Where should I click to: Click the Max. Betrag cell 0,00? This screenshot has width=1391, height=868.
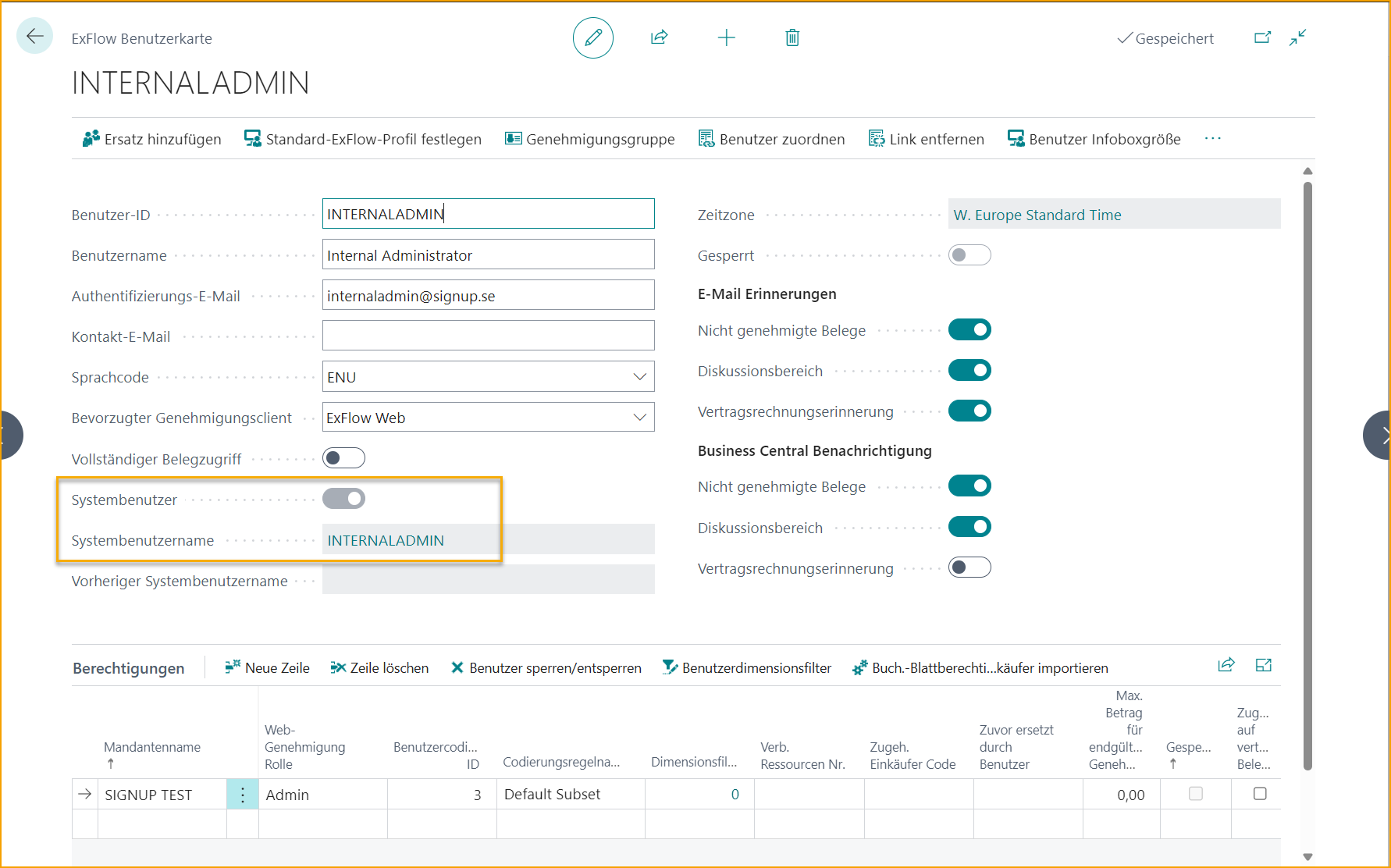click(1122, 795)
